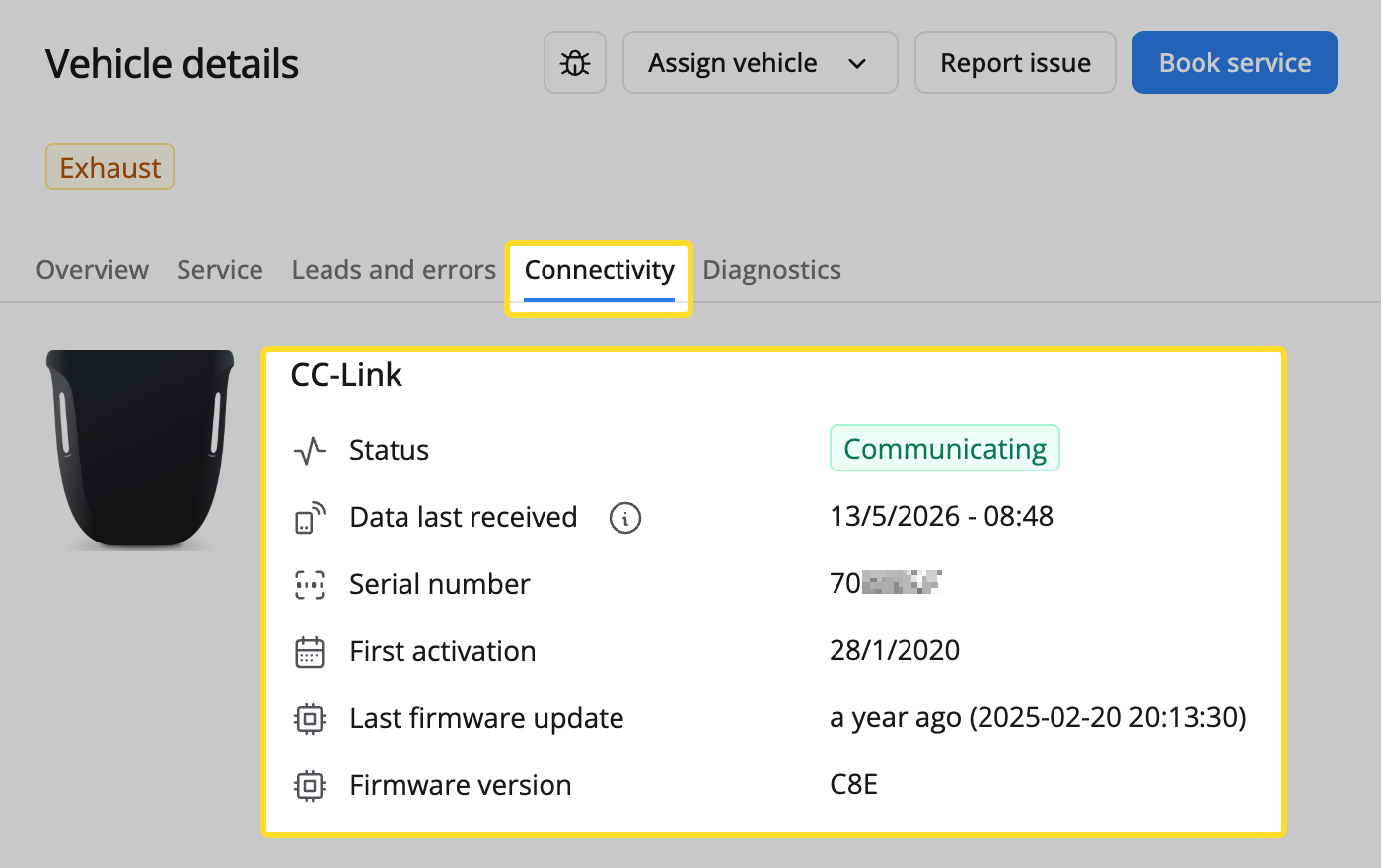Switch to the Overview tab
This screenshot has height=868, width=1381.
93,270
